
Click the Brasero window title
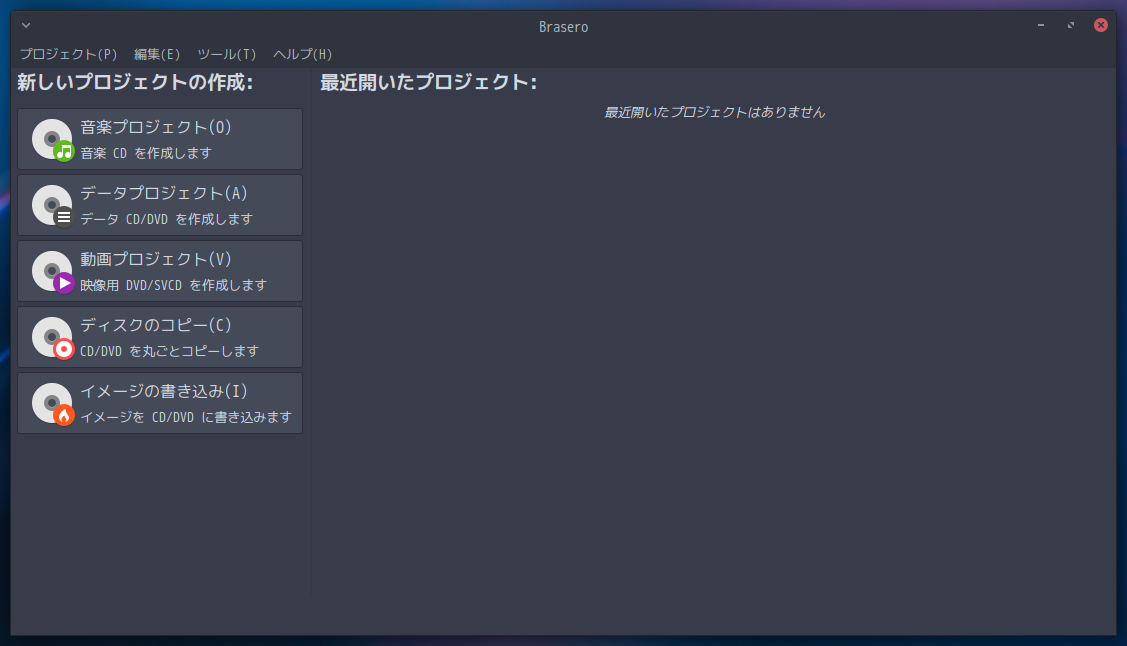pos(564,27)
